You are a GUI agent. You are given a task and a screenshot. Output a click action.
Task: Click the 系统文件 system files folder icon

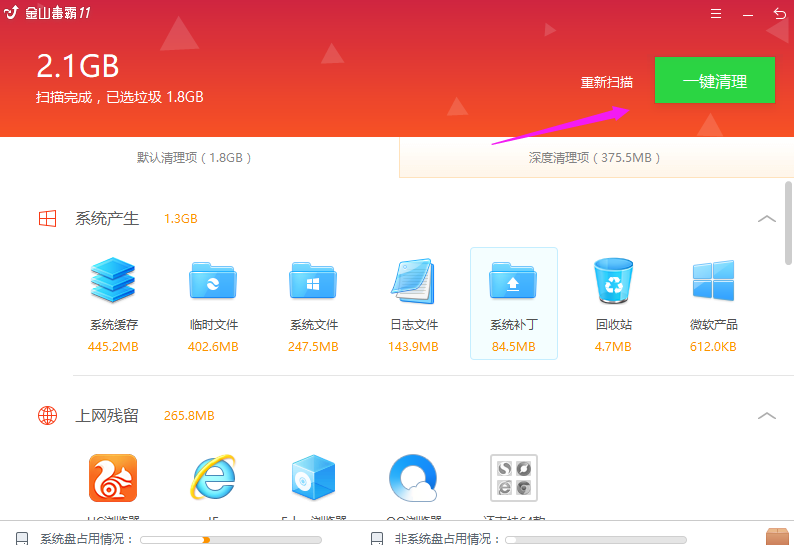[313, 281]
